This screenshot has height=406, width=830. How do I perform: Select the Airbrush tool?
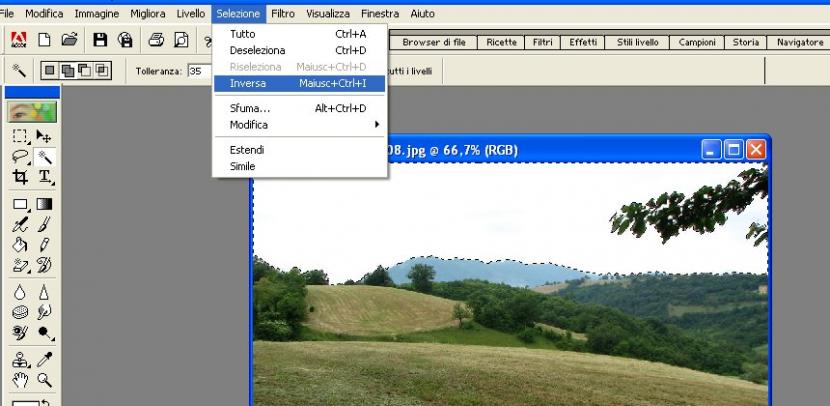coord(20,224)
